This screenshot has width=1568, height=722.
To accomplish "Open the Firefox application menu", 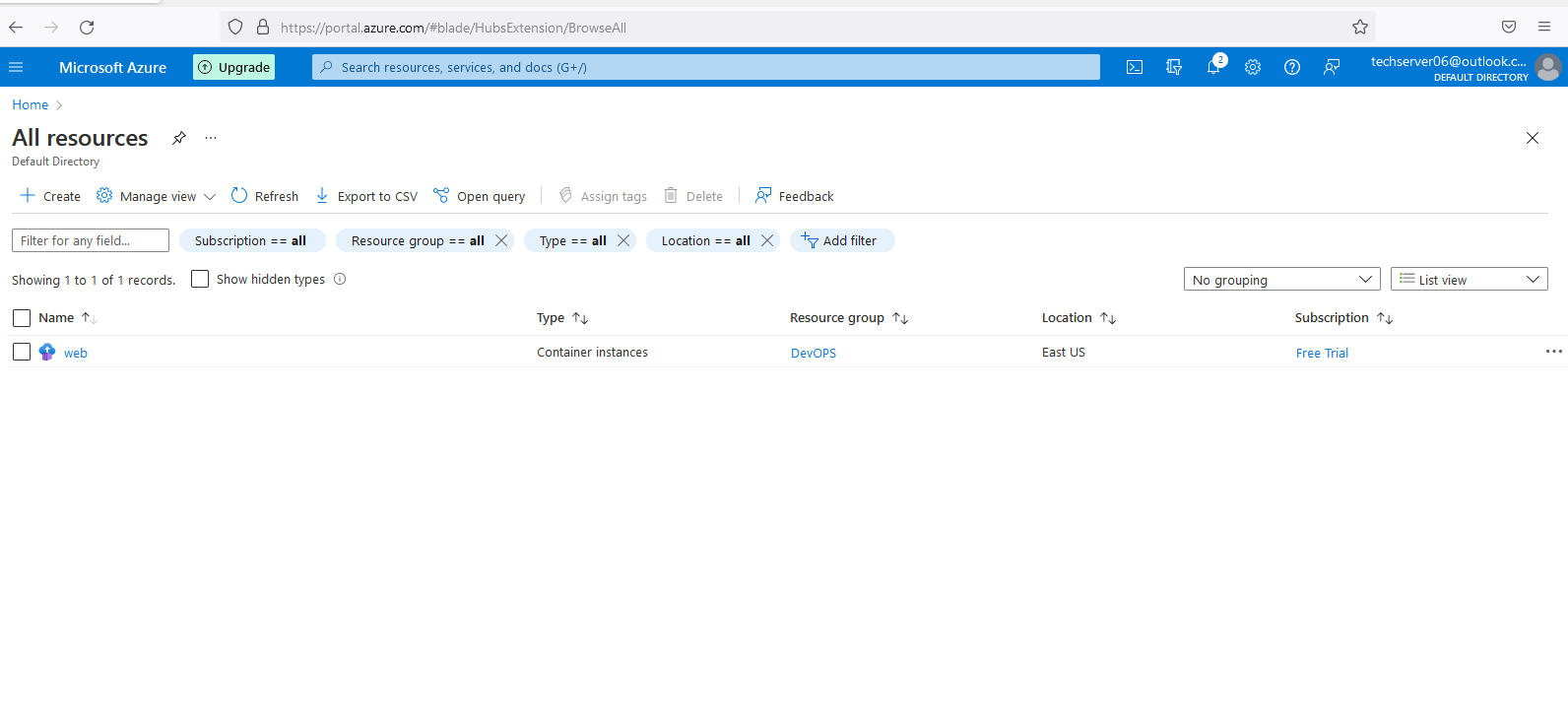I will coord(1544,28).
